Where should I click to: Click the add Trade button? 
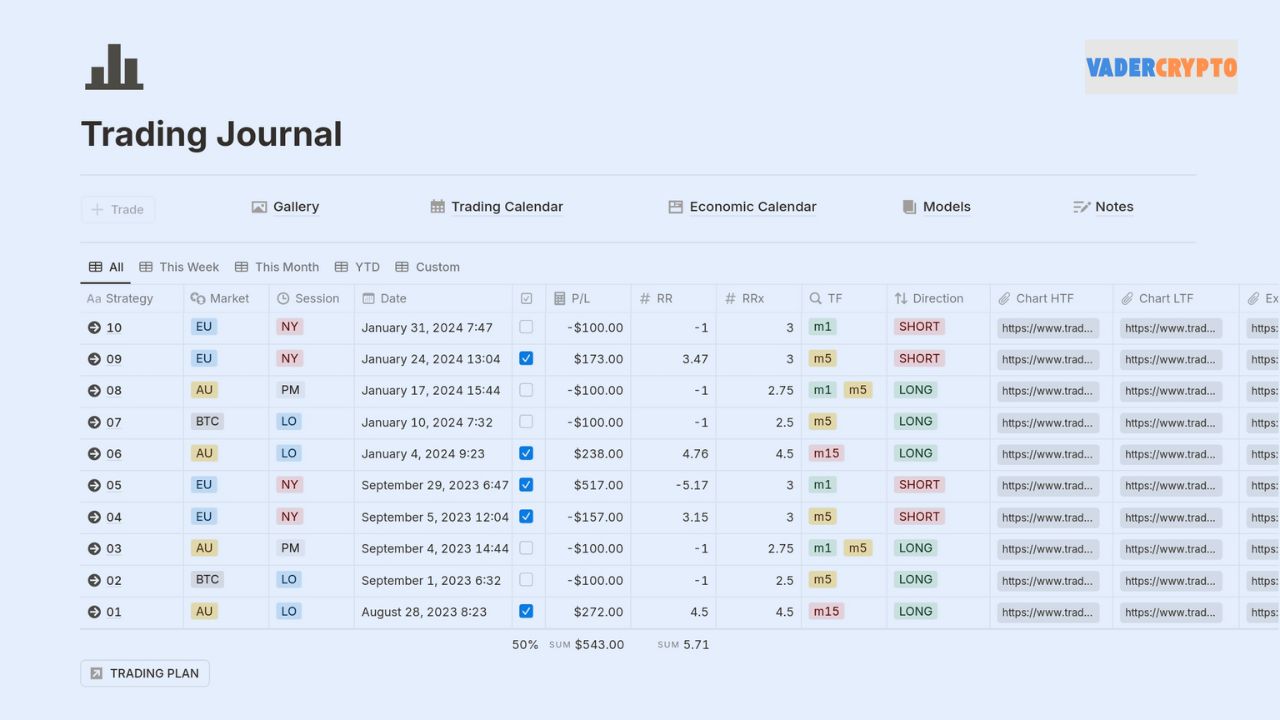118,209
